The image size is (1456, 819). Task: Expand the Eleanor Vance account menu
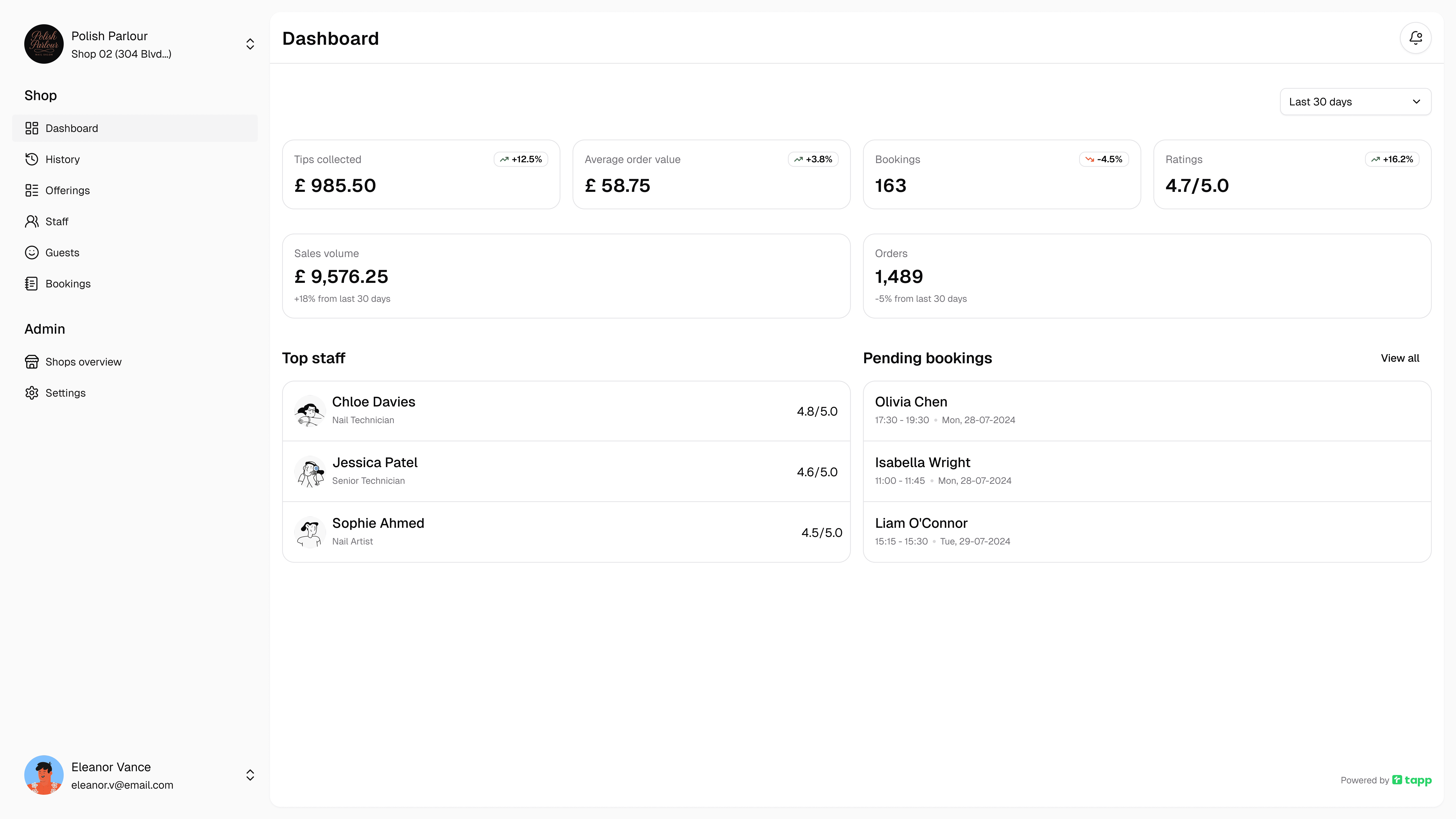pyautogui.click(x=250, y=775)
